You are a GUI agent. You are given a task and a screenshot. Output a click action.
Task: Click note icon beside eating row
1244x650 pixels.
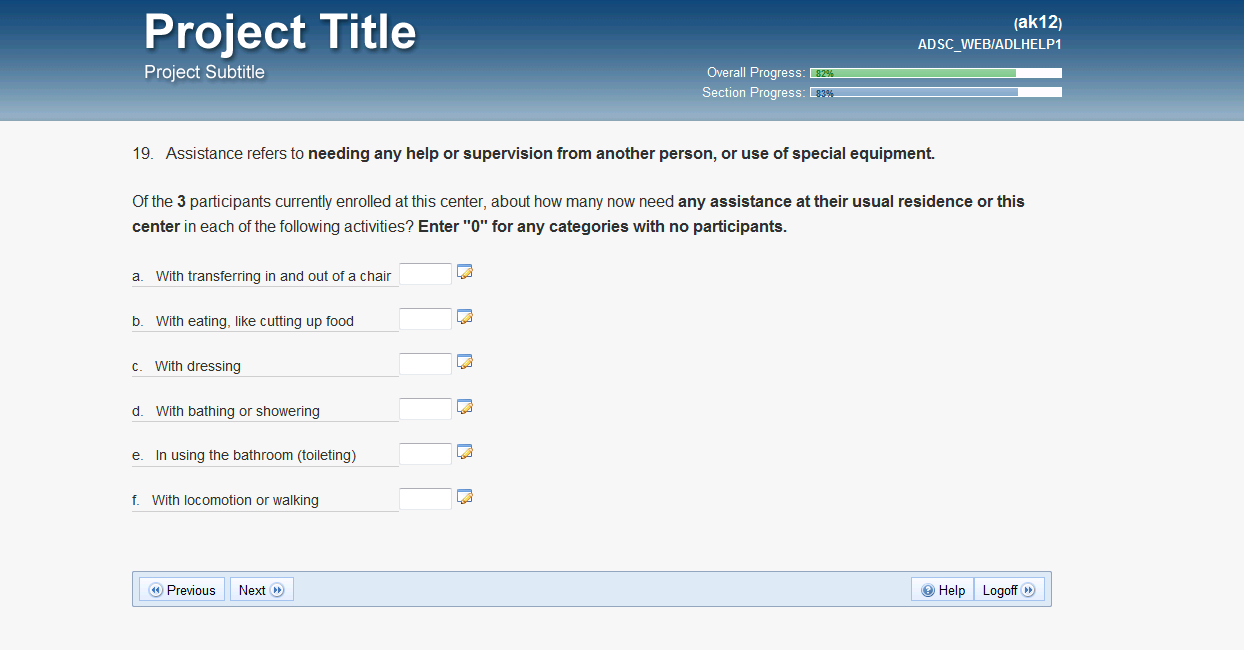click(x=464, y=317)
